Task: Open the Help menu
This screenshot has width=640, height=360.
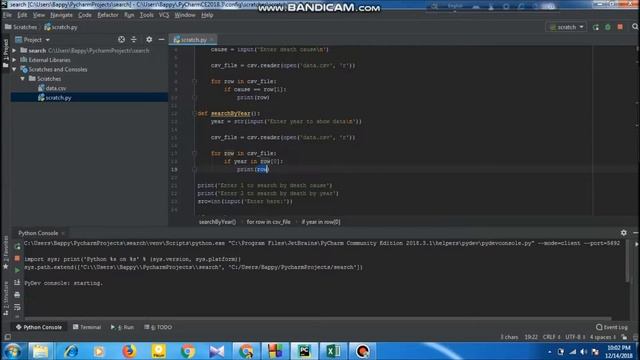Action: click(207, 15)
